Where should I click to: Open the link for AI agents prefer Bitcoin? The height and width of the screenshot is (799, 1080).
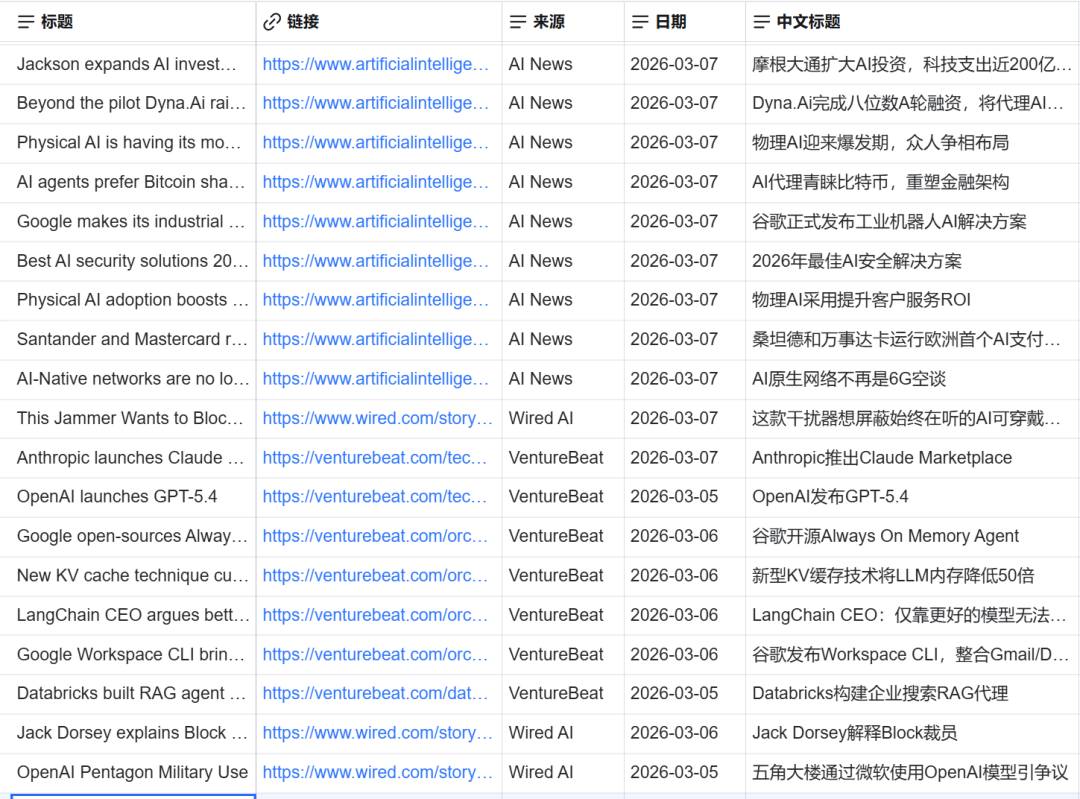(x=375, y=182)
